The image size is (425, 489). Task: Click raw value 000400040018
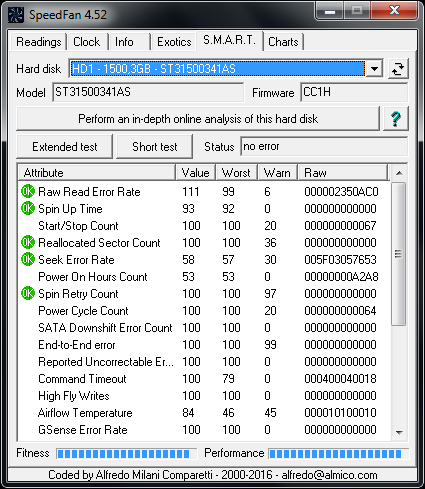coord(340,379)
